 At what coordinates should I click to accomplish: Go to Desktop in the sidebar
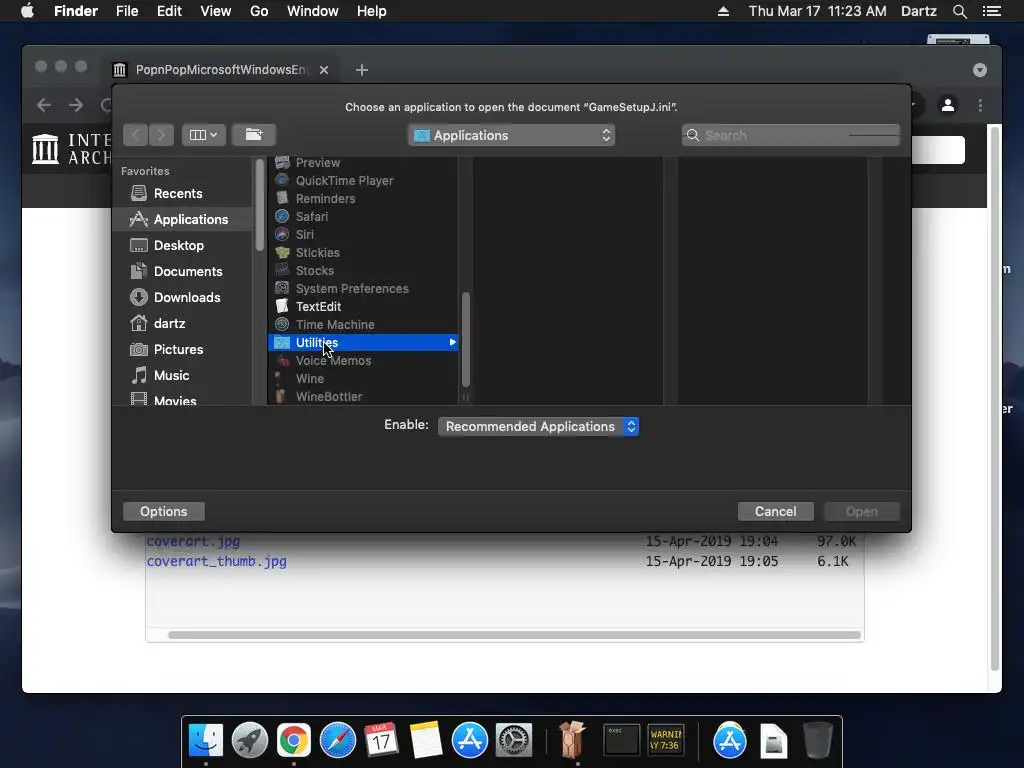coord(167,246)
